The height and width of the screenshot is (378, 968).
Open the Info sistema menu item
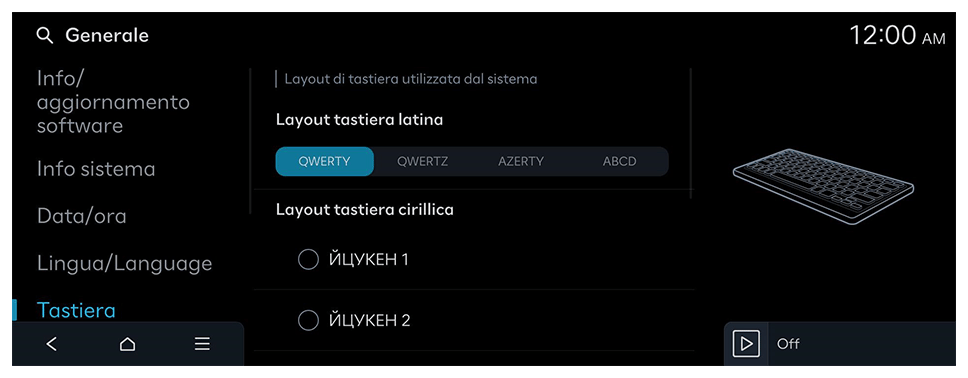pyautogui.click(x=96, y=169)
